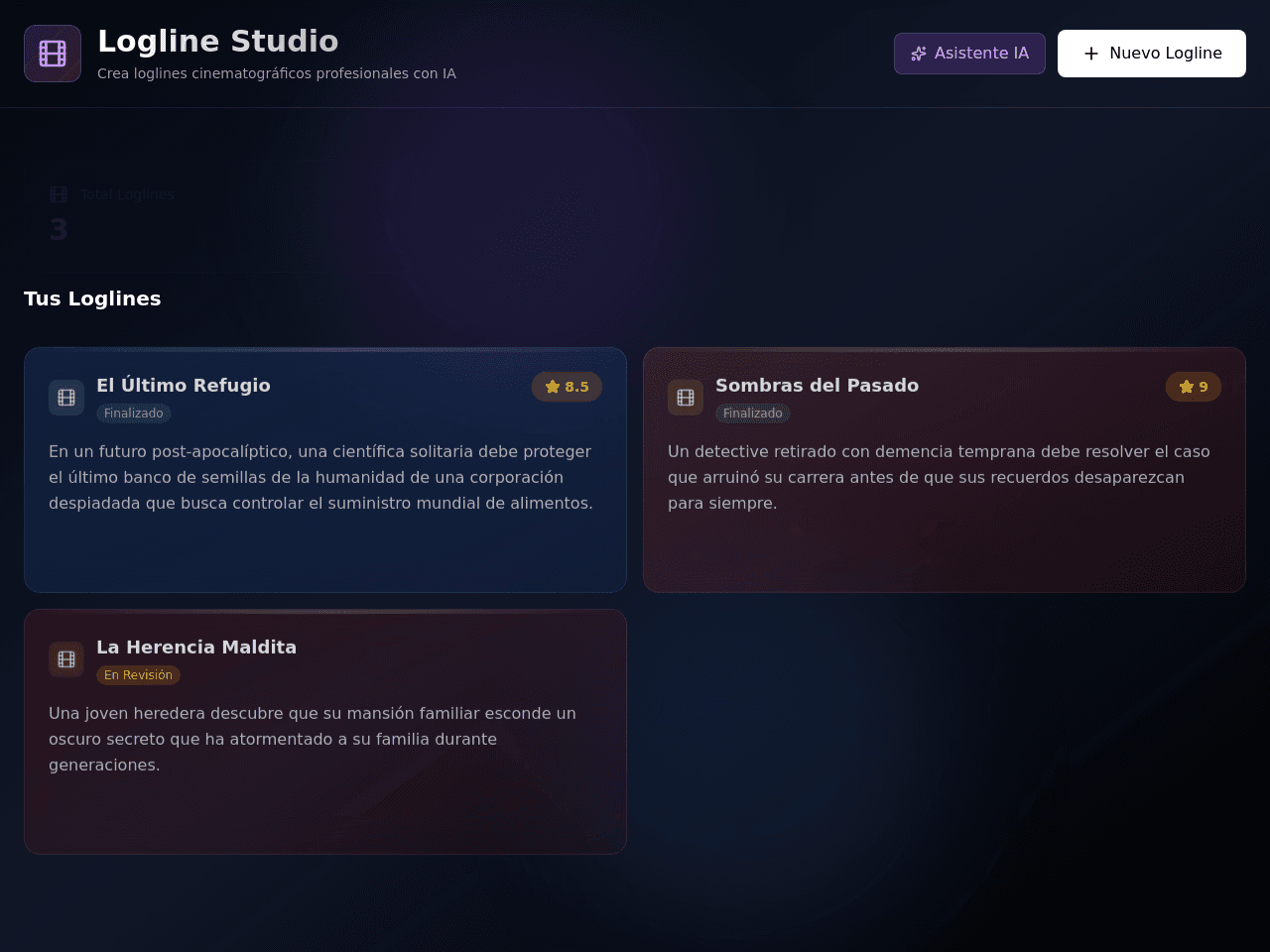This screenshot has width=1270, height=952.
Task: Click the film icon on La Herencia Maldita card
Action: [x=66, y=659]
